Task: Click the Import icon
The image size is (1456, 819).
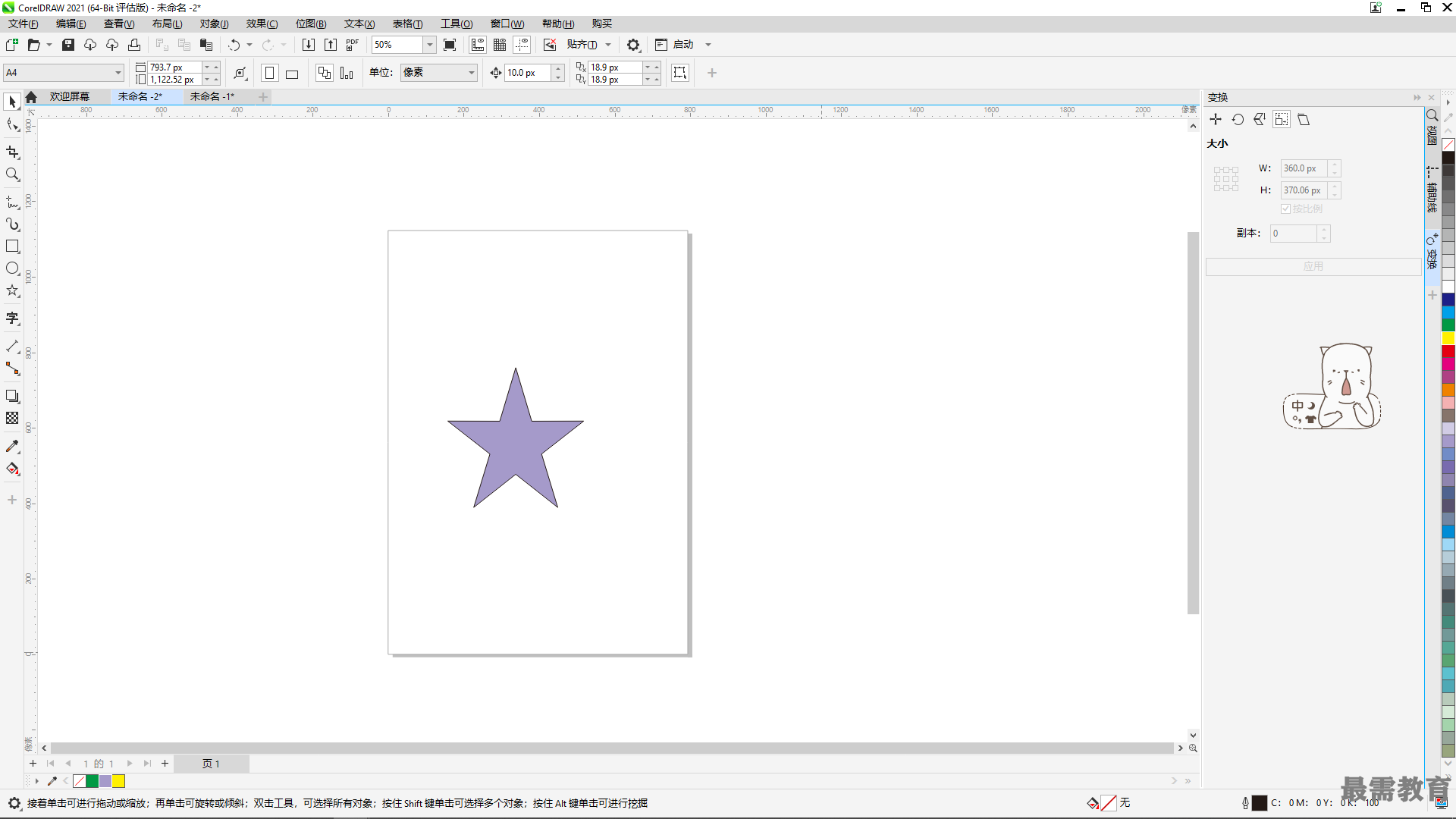Action: 309,45
